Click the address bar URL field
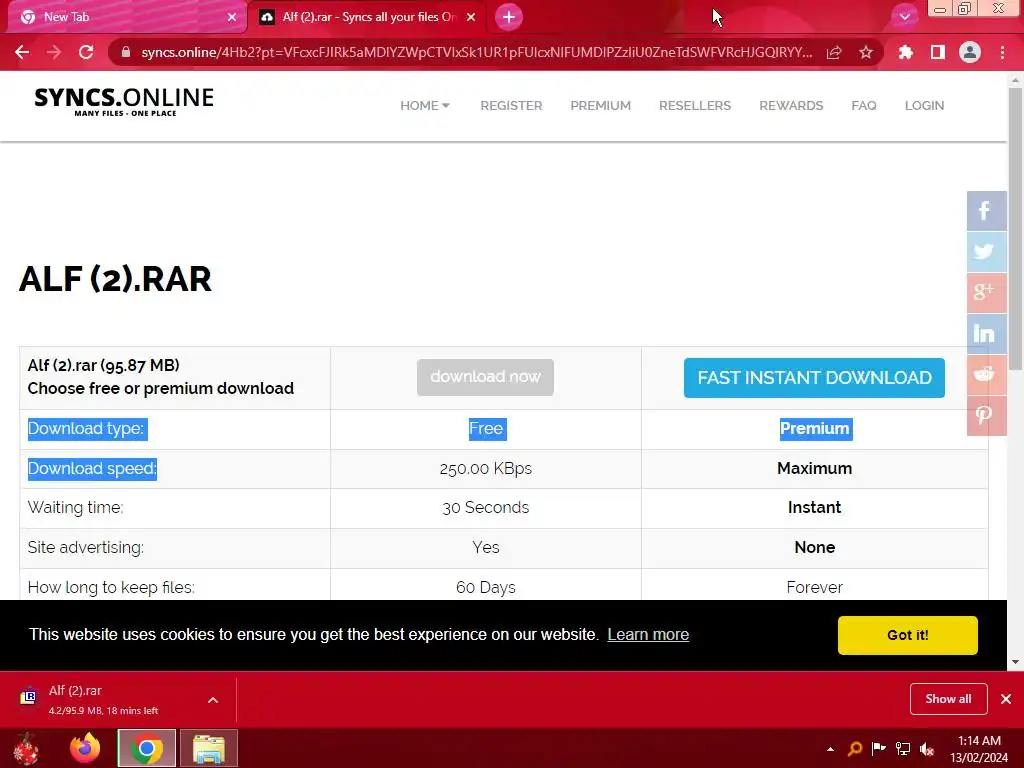The height and width of the screenshot is (768, 1024). coord(477,52)
